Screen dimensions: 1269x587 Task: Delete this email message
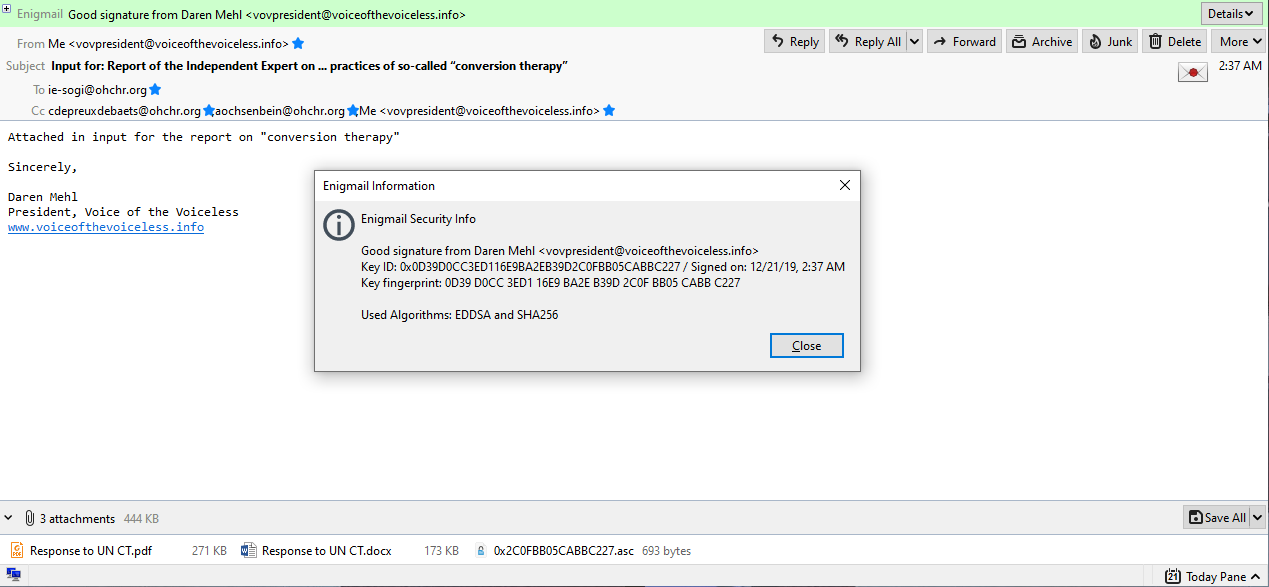(x=1174, y=41)
